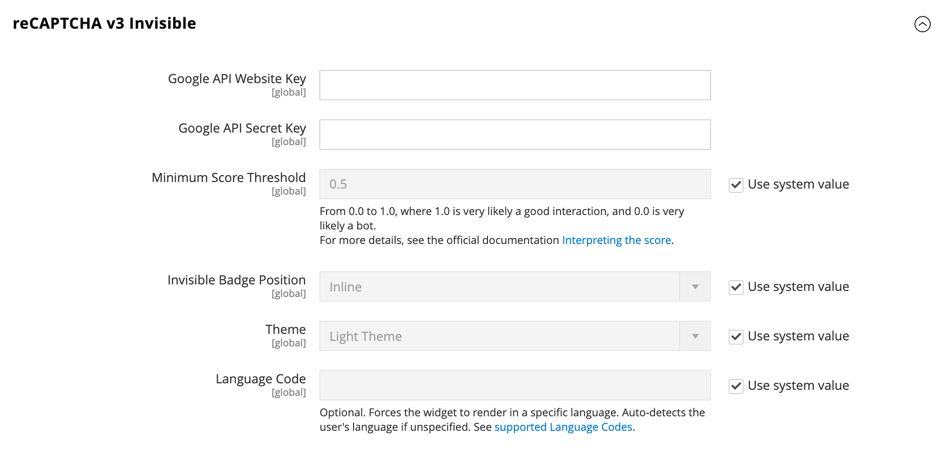Toggle Use system value for Theme

(x=736, y=337)
